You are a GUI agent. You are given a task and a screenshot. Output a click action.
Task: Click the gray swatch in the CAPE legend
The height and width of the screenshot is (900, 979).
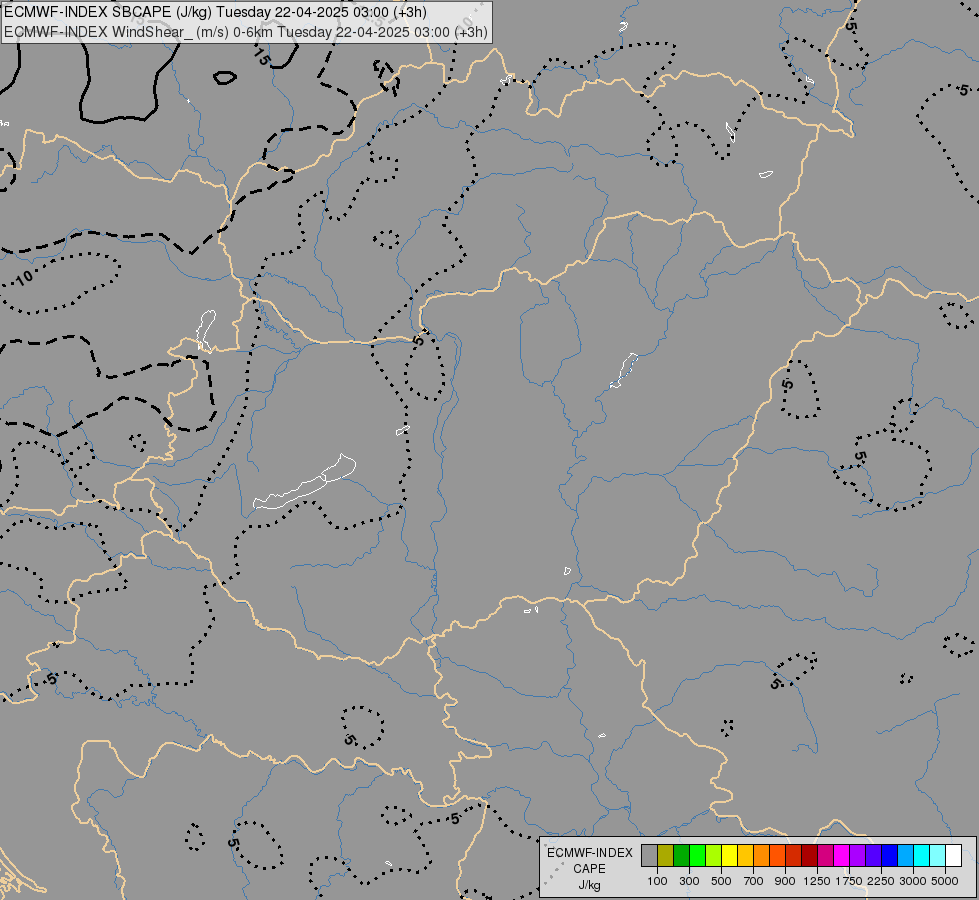649,855
